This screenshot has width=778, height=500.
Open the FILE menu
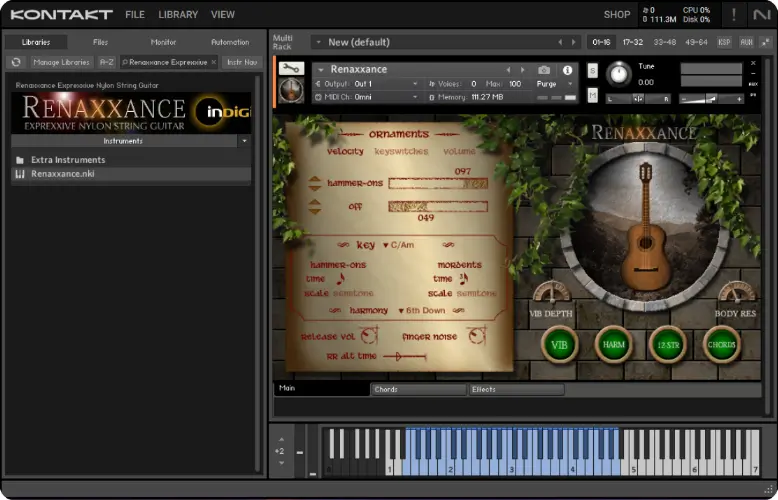coord(135,15)
